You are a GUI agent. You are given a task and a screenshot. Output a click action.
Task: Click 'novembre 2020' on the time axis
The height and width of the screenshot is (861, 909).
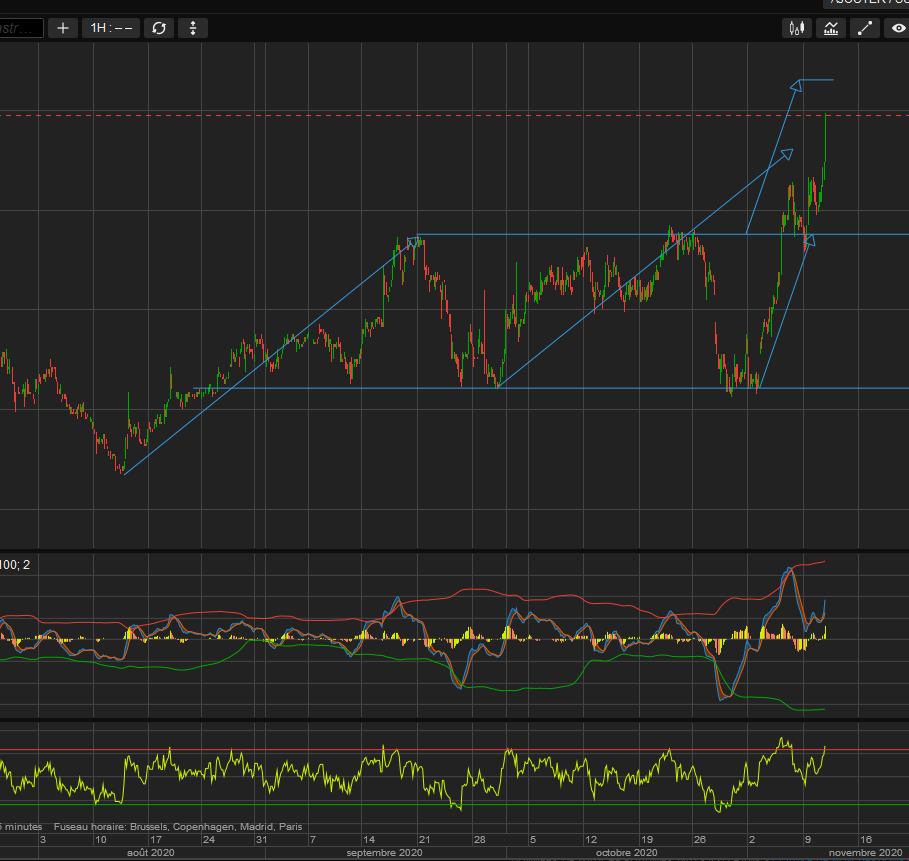click(865, 853)
